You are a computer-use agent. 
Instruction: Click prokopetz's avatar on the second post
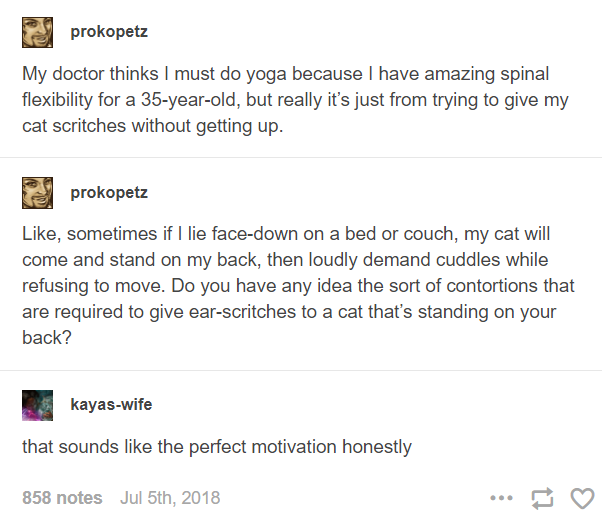pyautogui.click(x=37, y=192)
